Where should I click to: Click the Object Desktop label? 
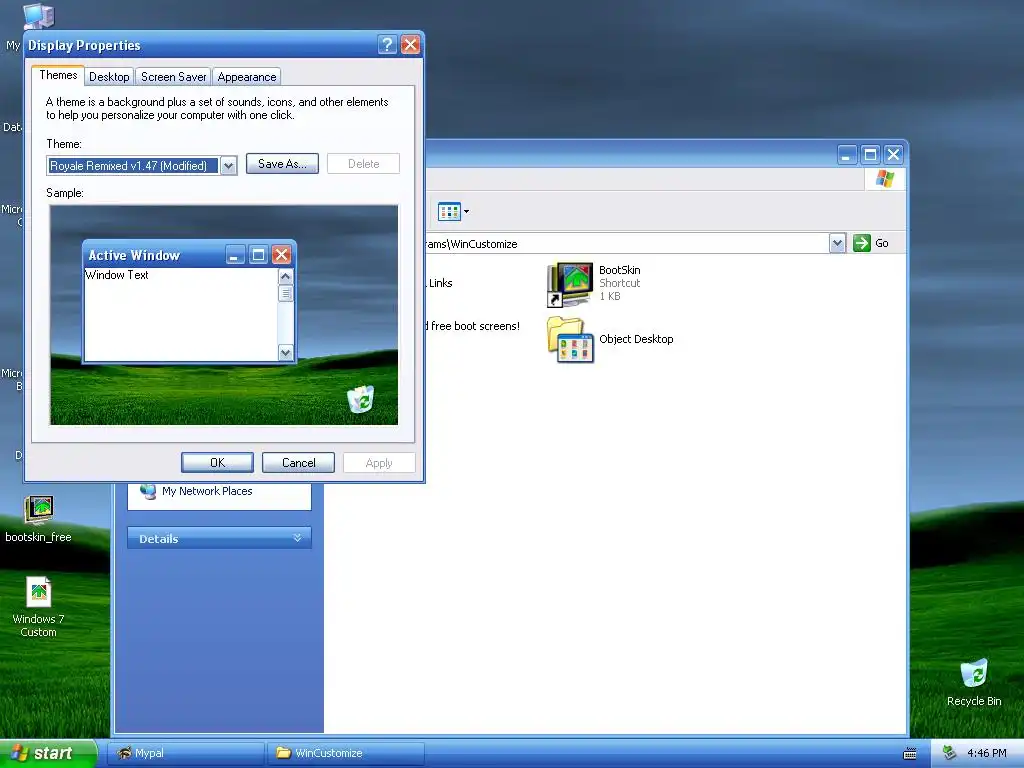(636, 339)
